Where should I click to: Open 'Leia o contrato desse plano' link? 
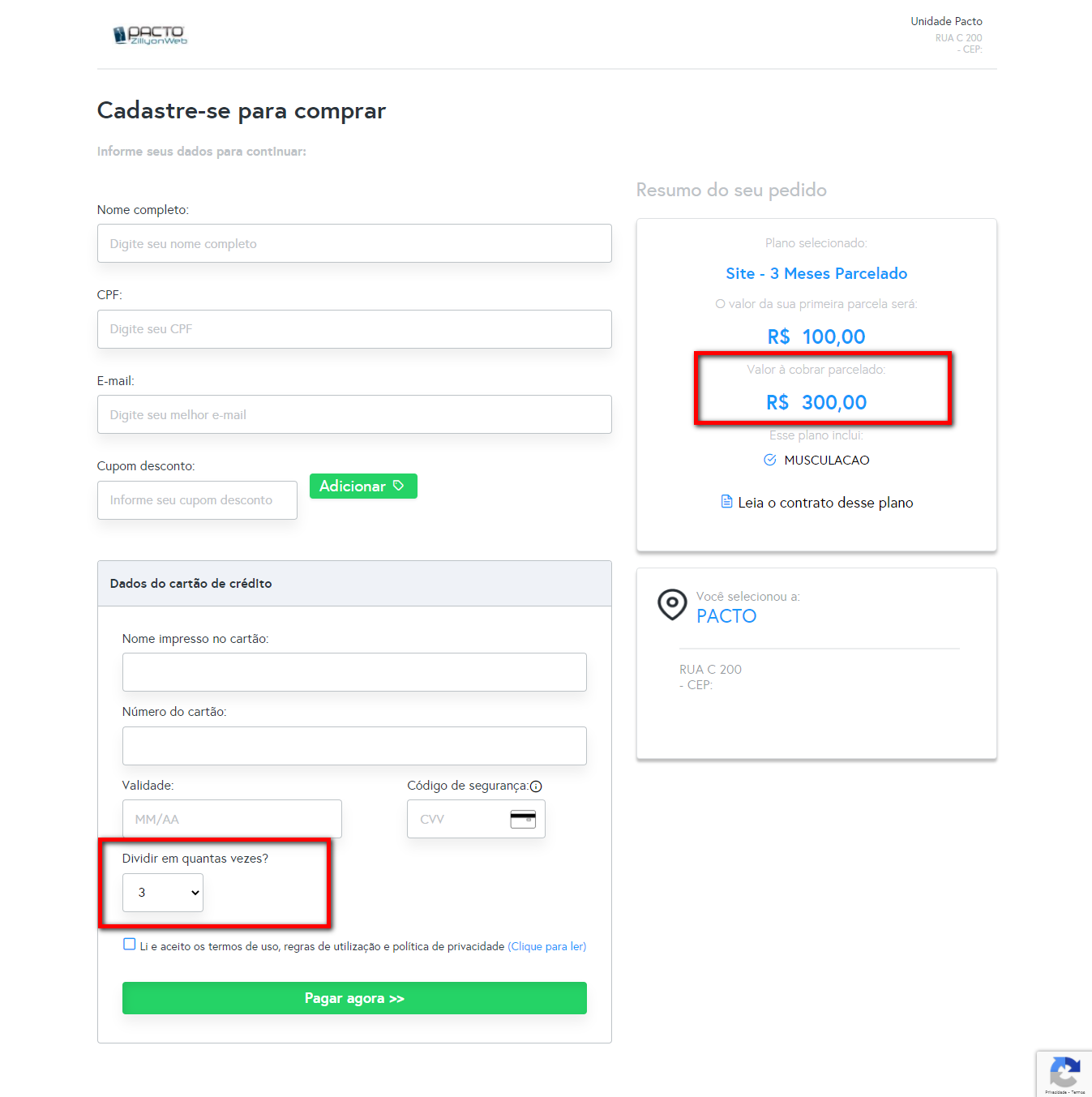[x=824, y=503]
